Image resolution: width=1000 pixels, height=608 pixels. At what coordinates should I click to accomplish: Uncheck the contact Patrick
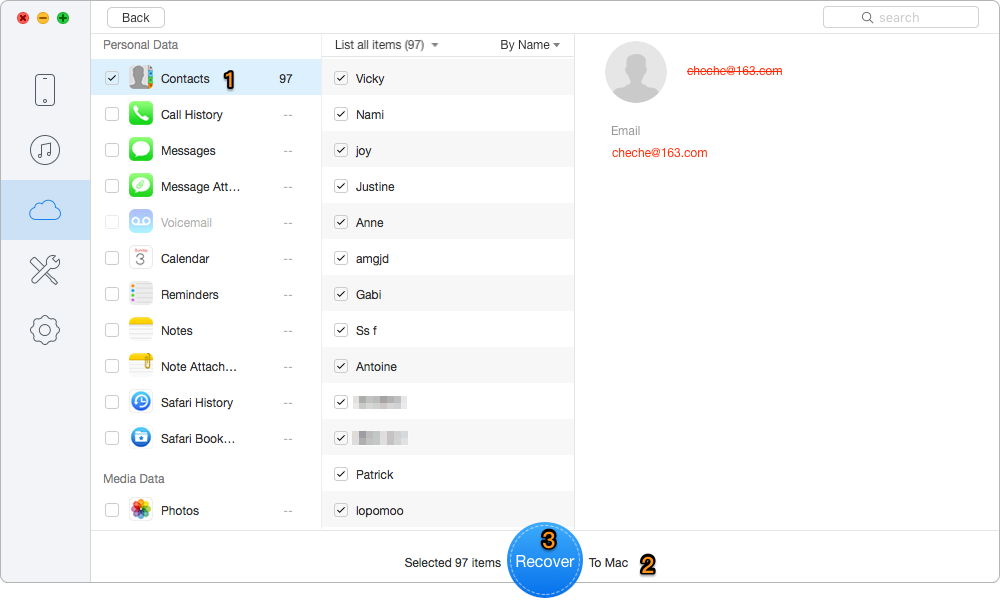pos(341,474)
